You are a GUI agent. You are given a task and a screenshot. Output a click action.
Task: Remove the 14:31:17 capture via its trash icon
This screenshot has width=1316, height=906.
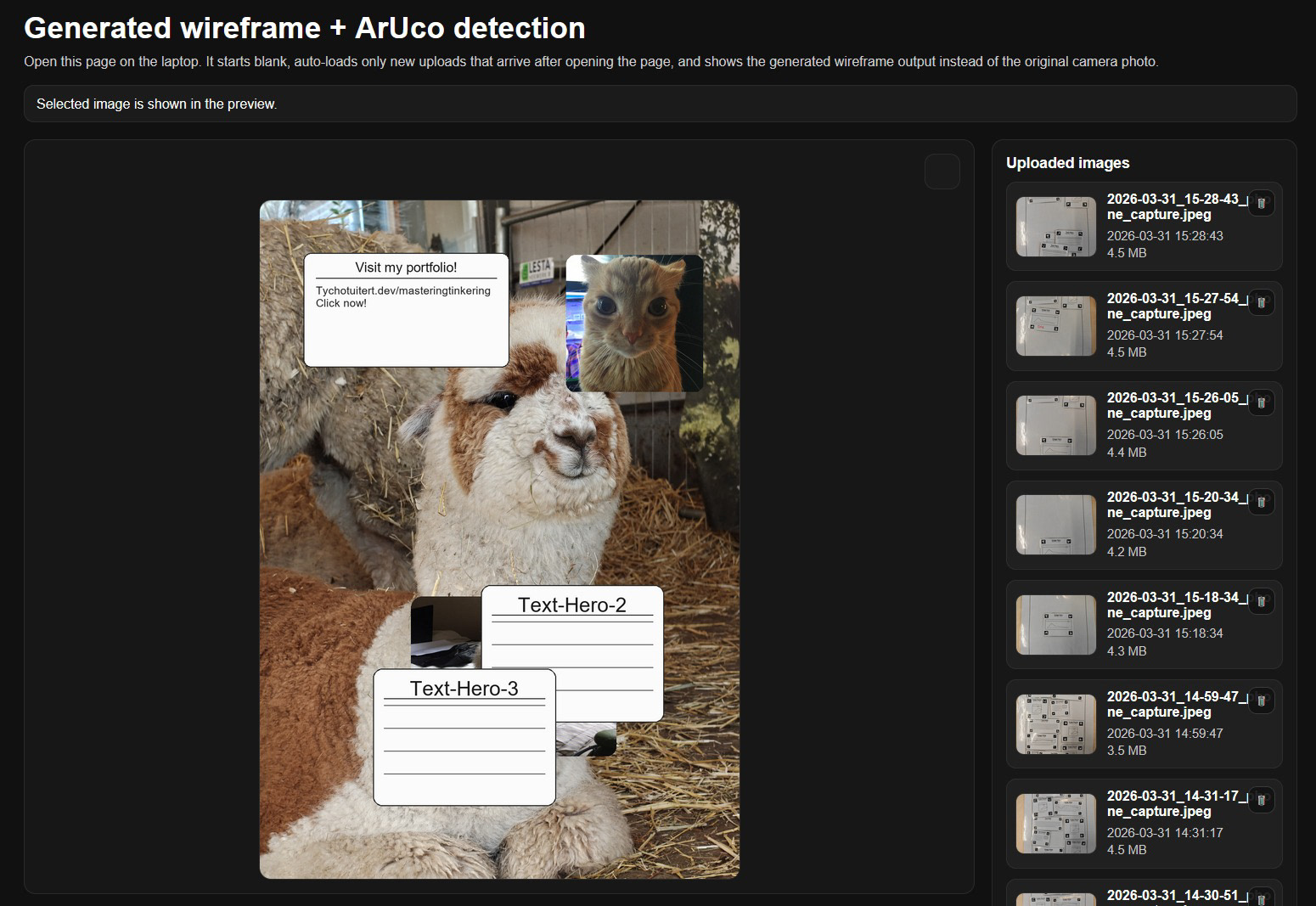pos(1261,800)
